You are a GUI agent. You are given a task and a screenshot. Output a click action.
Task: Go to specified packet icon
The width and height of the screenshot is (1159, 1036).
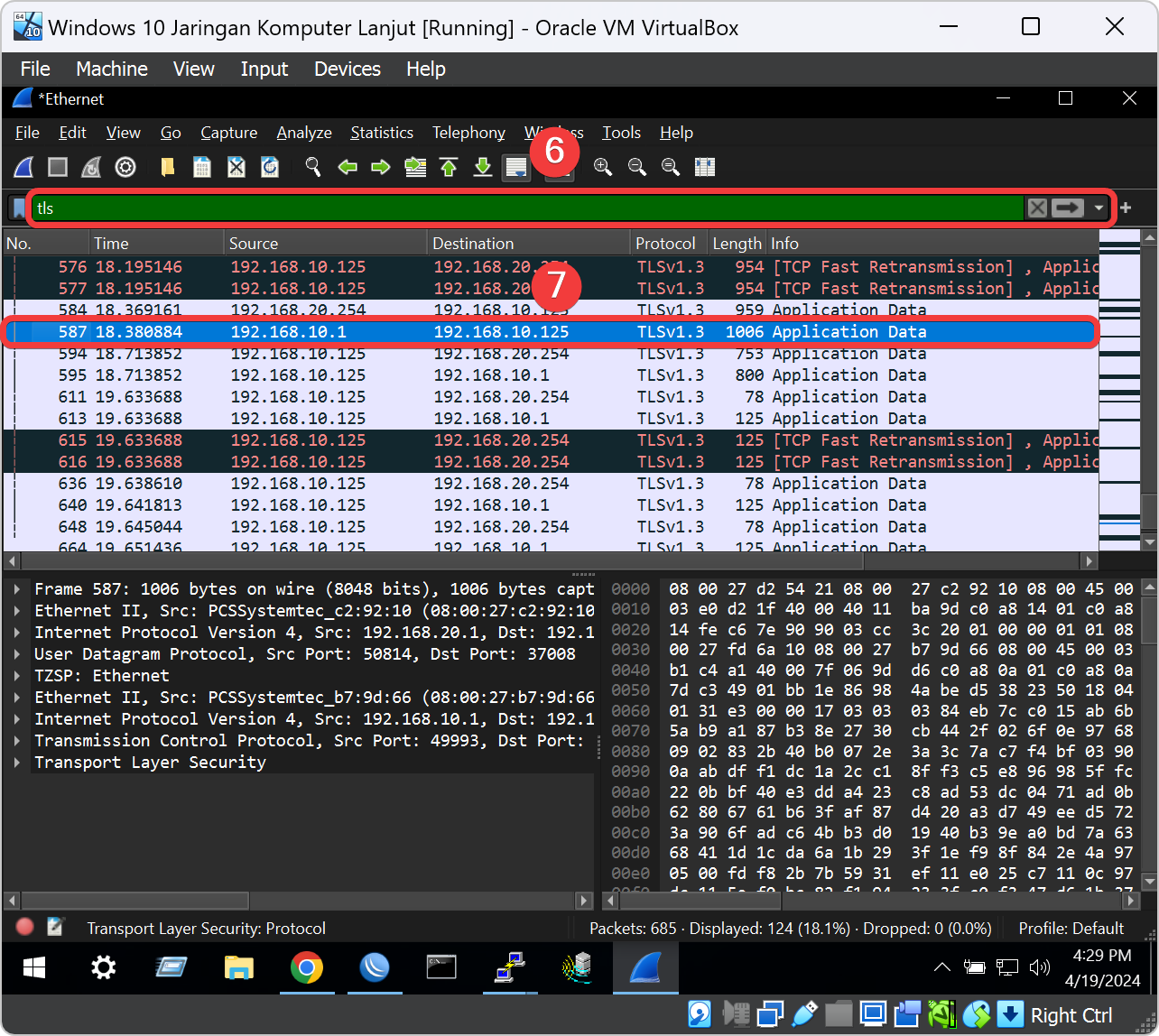pyautogui.click(x=415, y=167)
